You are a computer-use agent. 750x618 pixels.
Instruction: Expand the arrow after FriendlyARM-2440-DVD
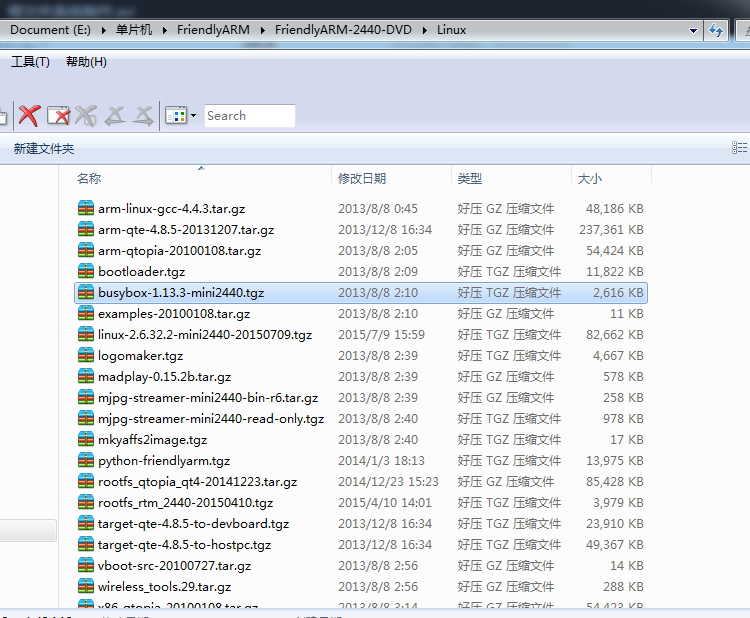pyautogui.click(x=425, y=31)
